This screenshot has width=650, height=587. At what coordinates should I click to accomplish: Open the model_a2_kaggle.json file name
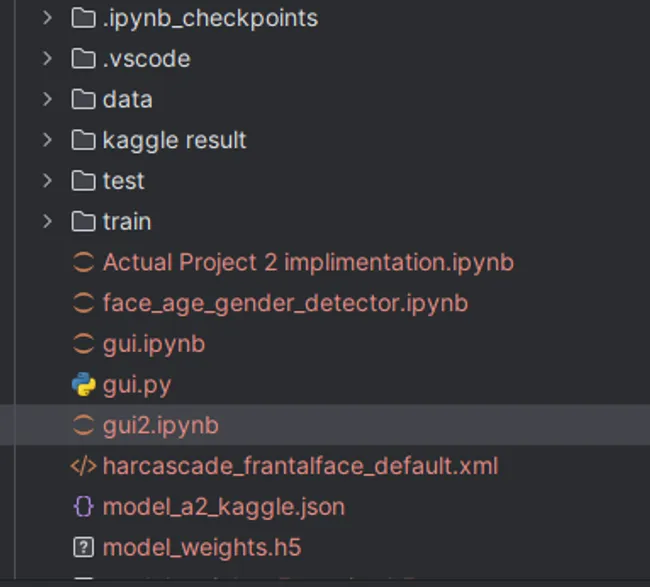[223, 506]
